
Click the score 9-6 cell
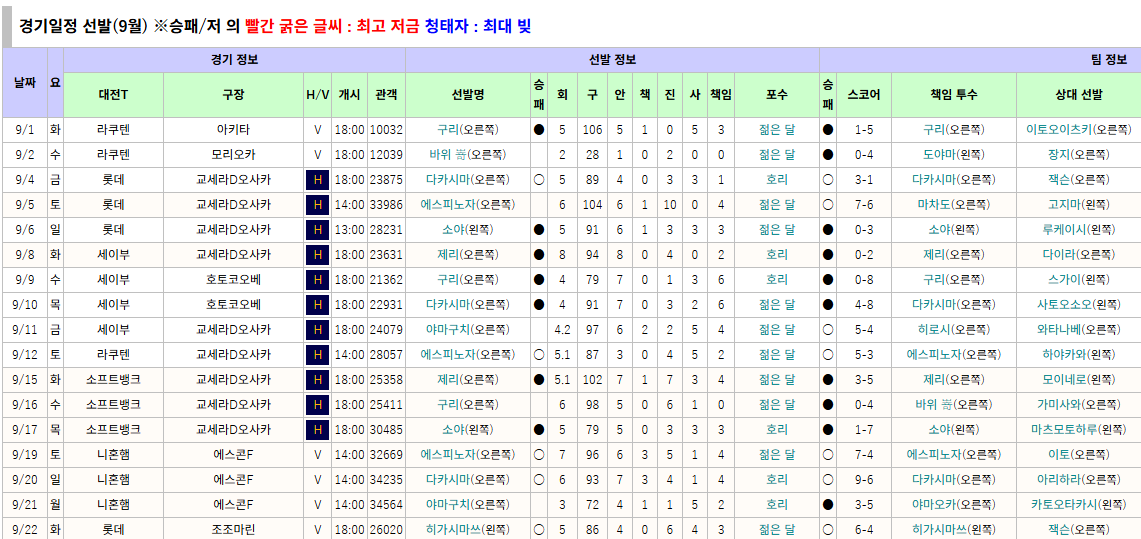click(x=864, y=480)
